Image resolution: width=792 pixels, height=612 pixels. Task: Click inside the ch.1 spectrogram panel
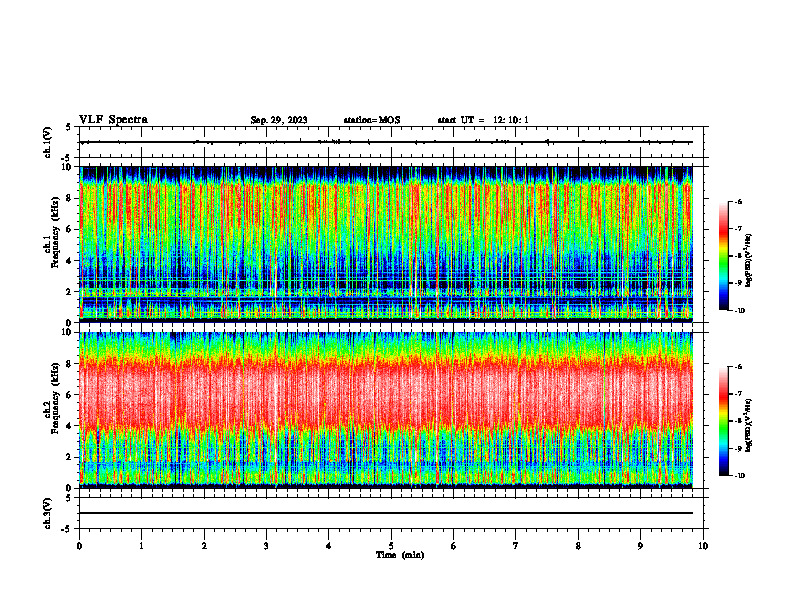[386, 244]
